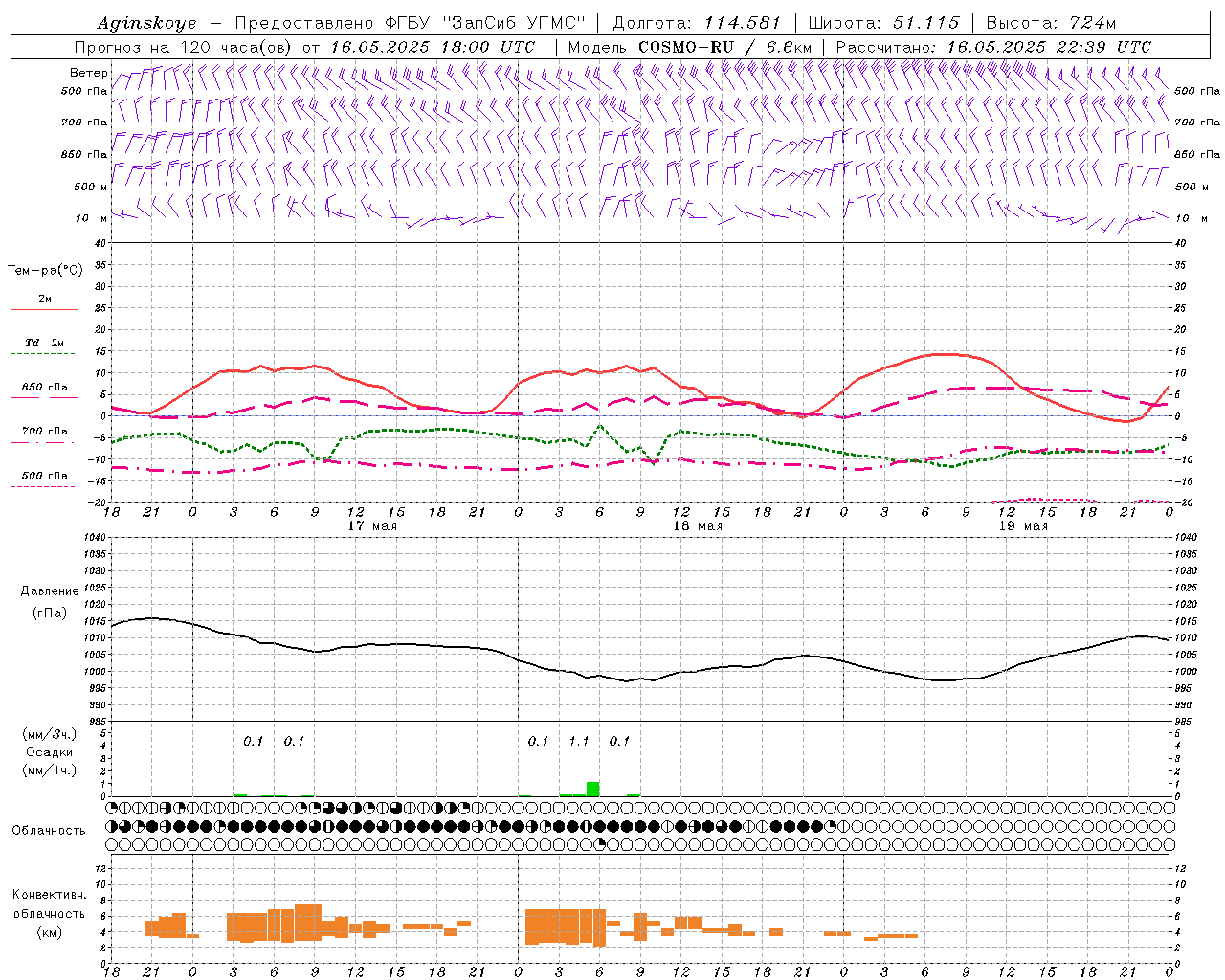Click the 18 мая date label

(698, 526)
